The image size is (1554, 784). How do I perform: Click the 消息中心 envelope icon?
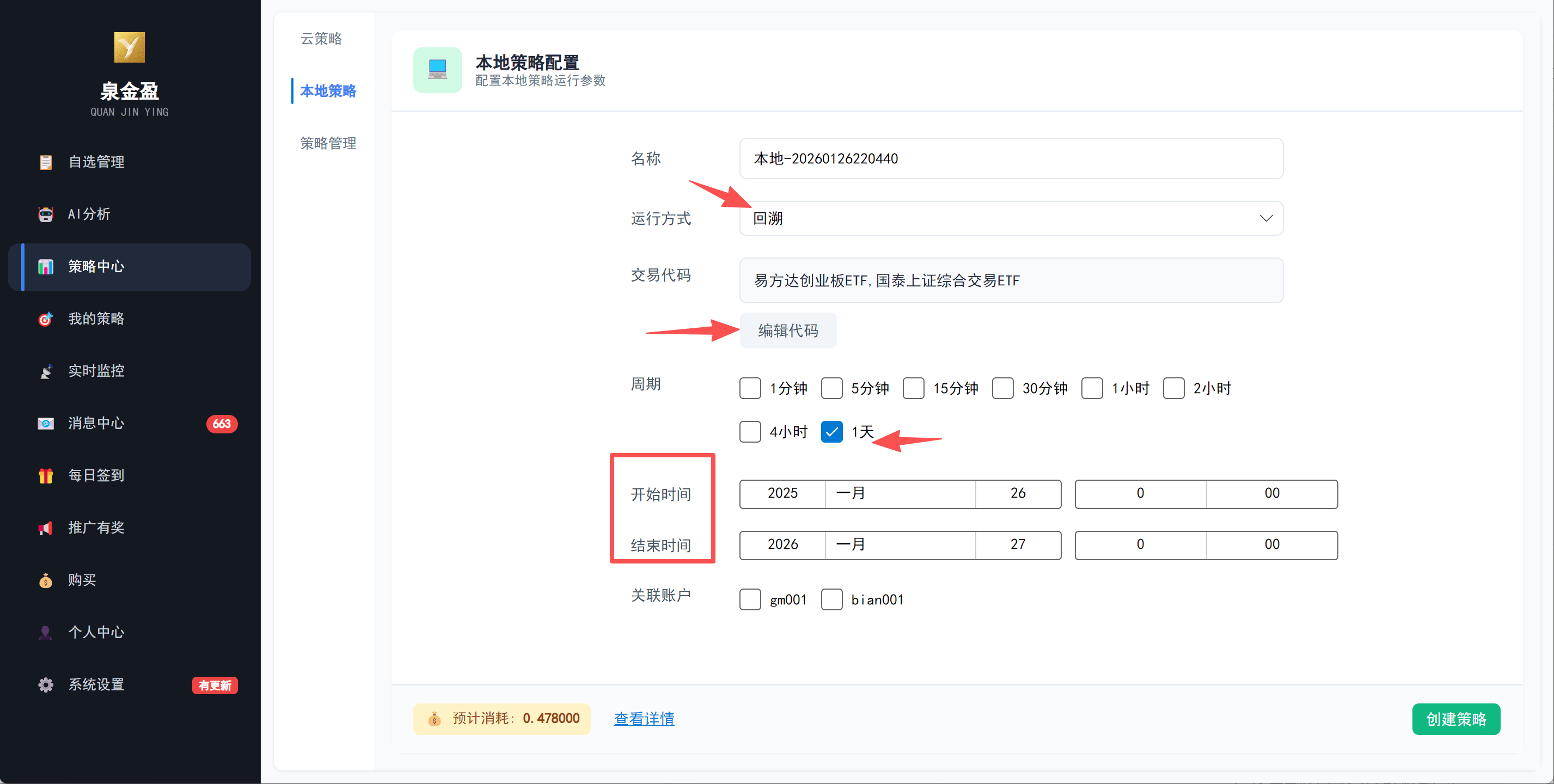pyautogui.click(x=46, y=424)
